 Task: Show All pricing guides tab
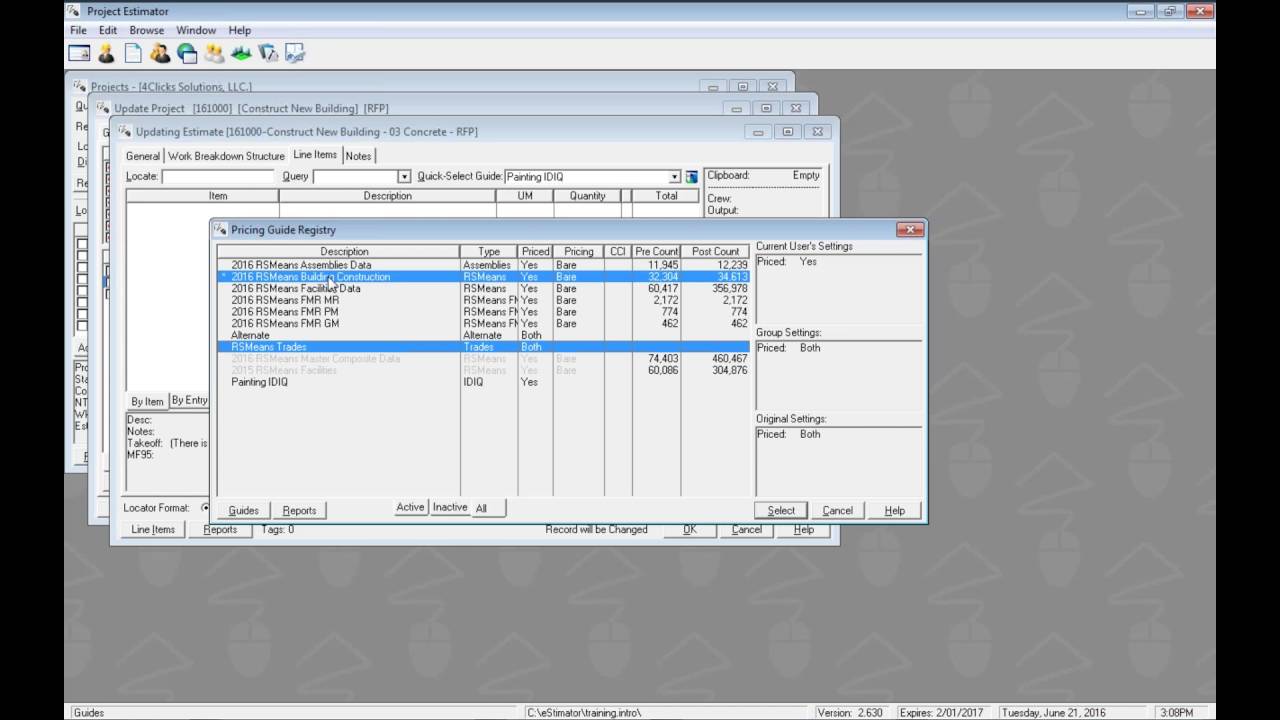(481, 508)
